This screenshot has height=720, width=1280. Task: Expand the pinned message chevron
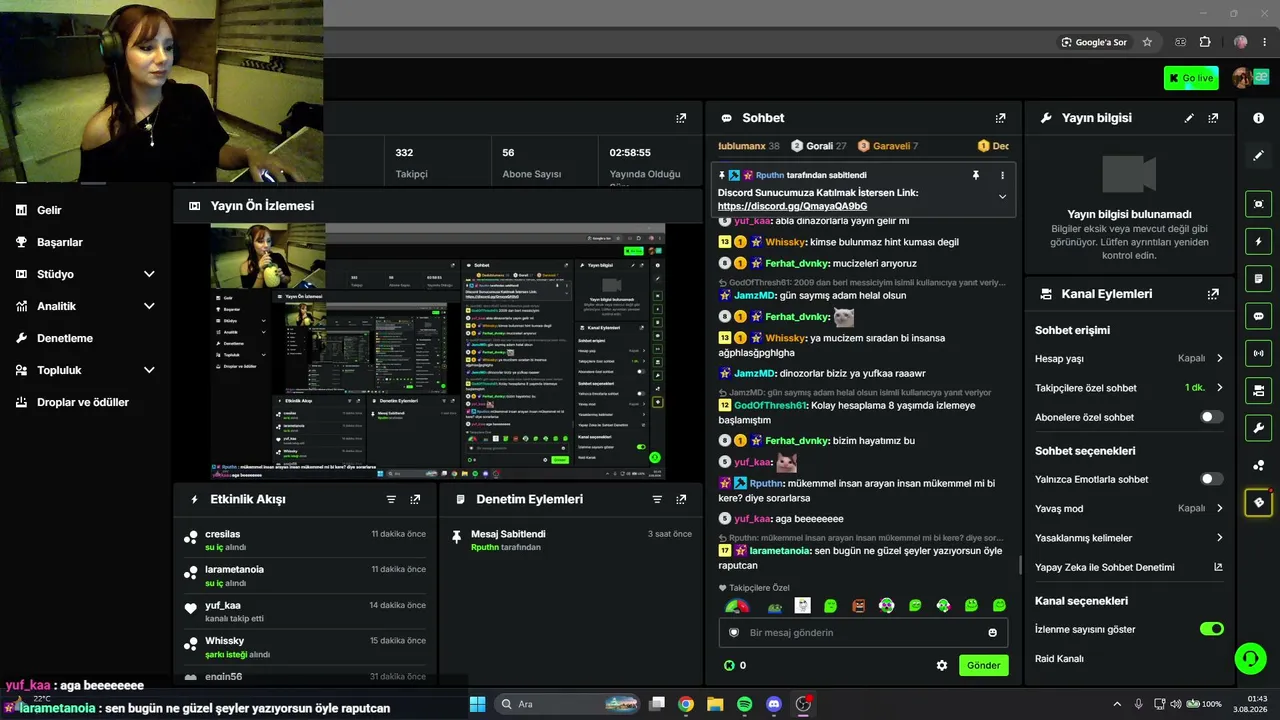[x=1002, y=197]
